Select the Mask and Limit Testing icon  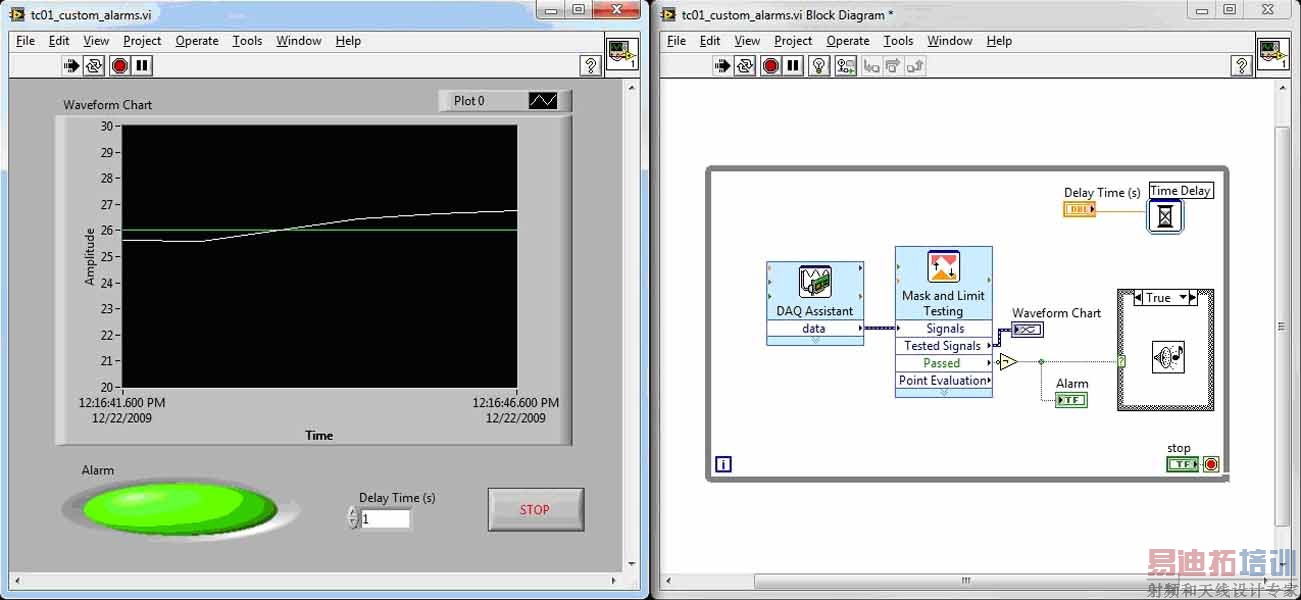coord(943,267)
